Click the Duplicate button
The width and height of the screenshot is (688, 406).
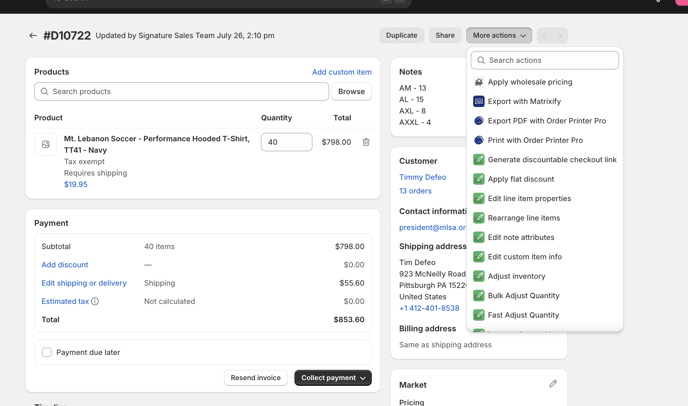[401, 36]
